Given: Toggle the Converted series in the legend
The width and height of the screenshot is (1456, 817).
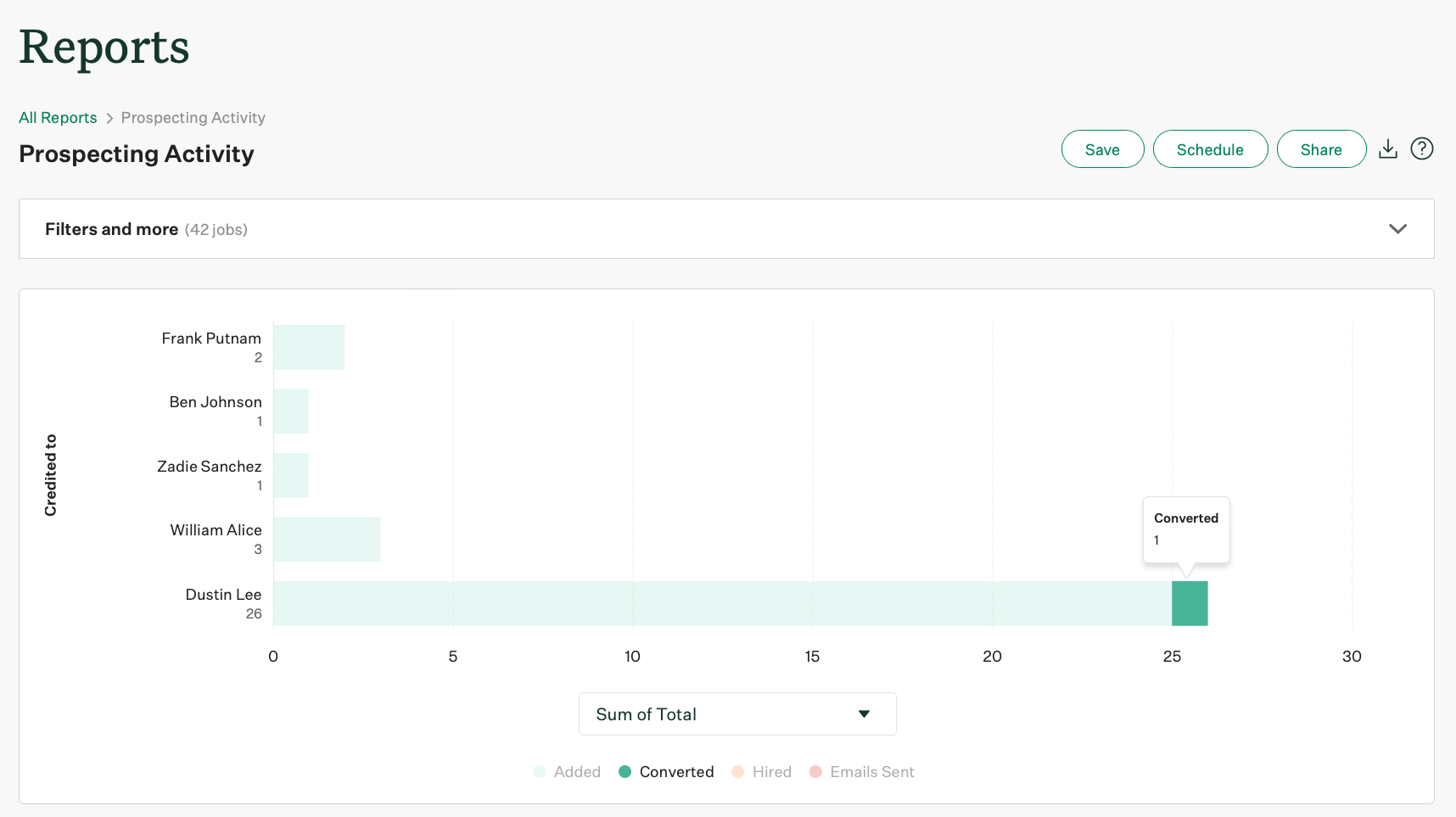Looking at the screenshot, I should [676, 771].
